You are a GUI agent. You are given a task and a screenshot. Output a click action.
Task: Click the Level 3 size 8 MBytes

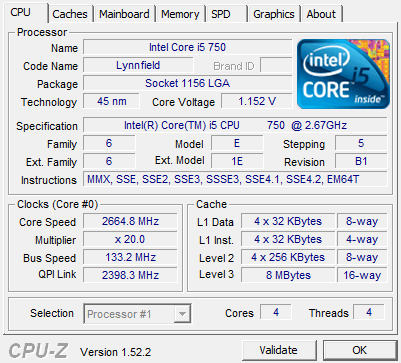click(288, 275)
